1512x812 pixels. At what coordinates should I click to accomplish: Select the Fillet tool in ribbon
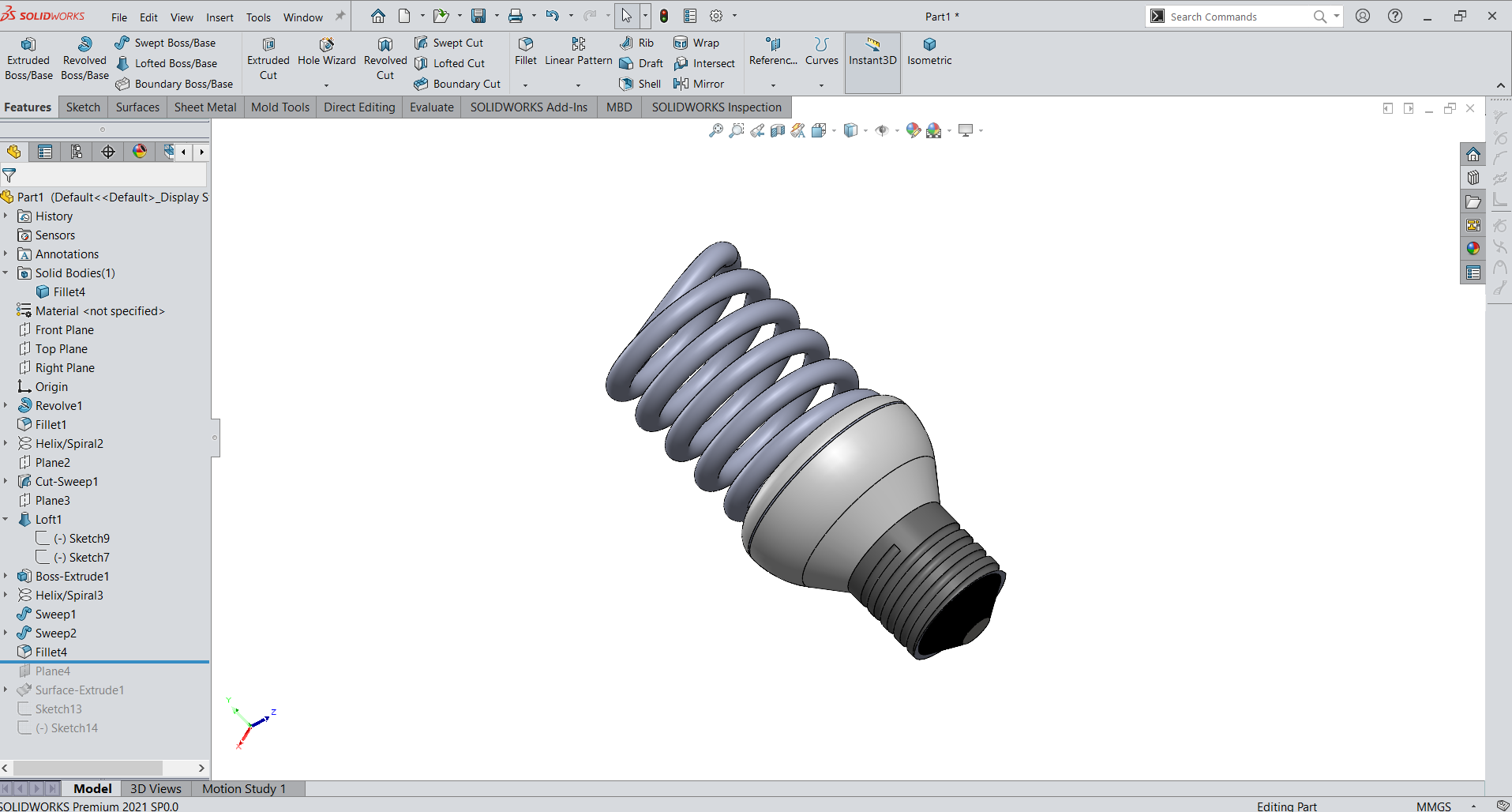point(525,51)
